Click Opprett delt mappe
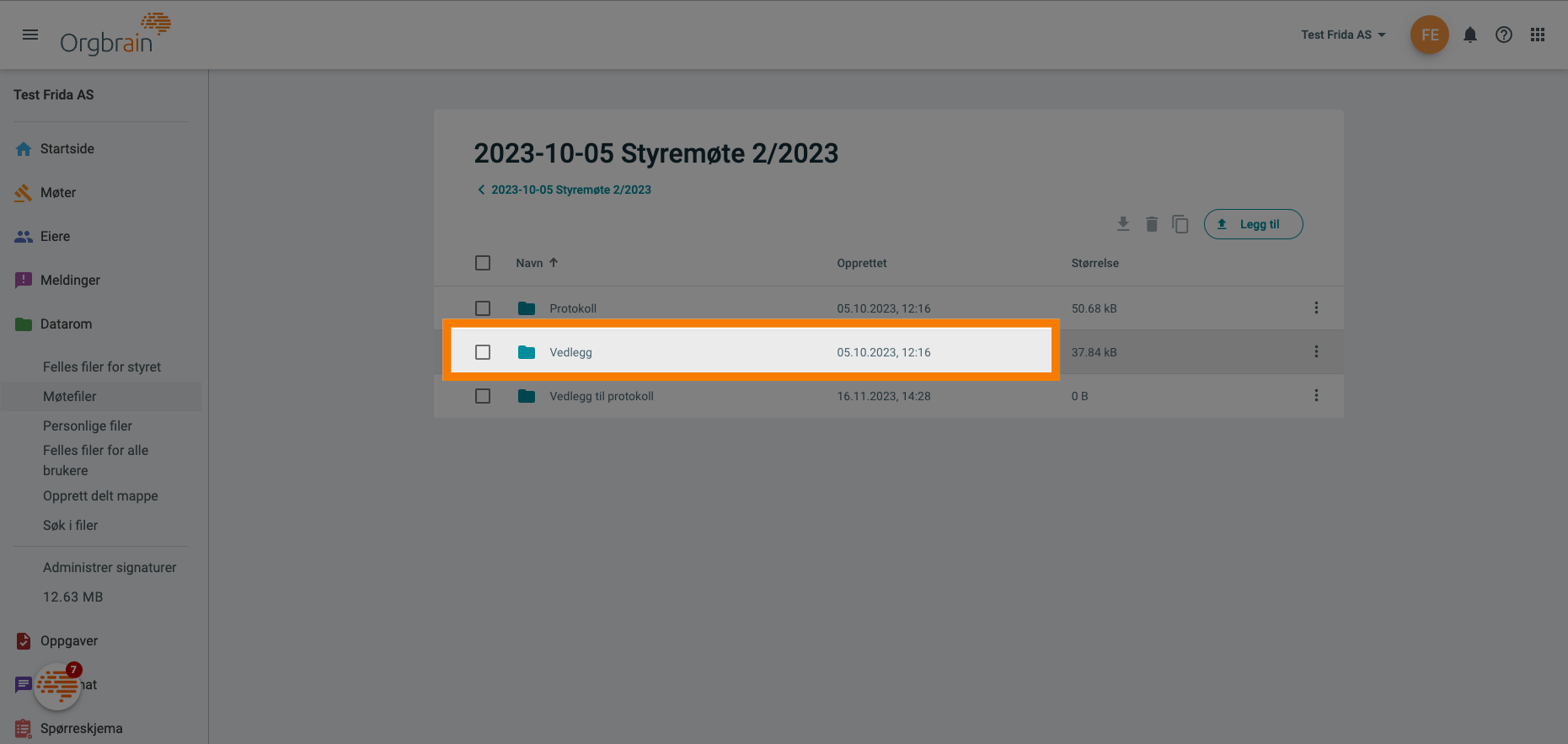 [x=100, y=496]
